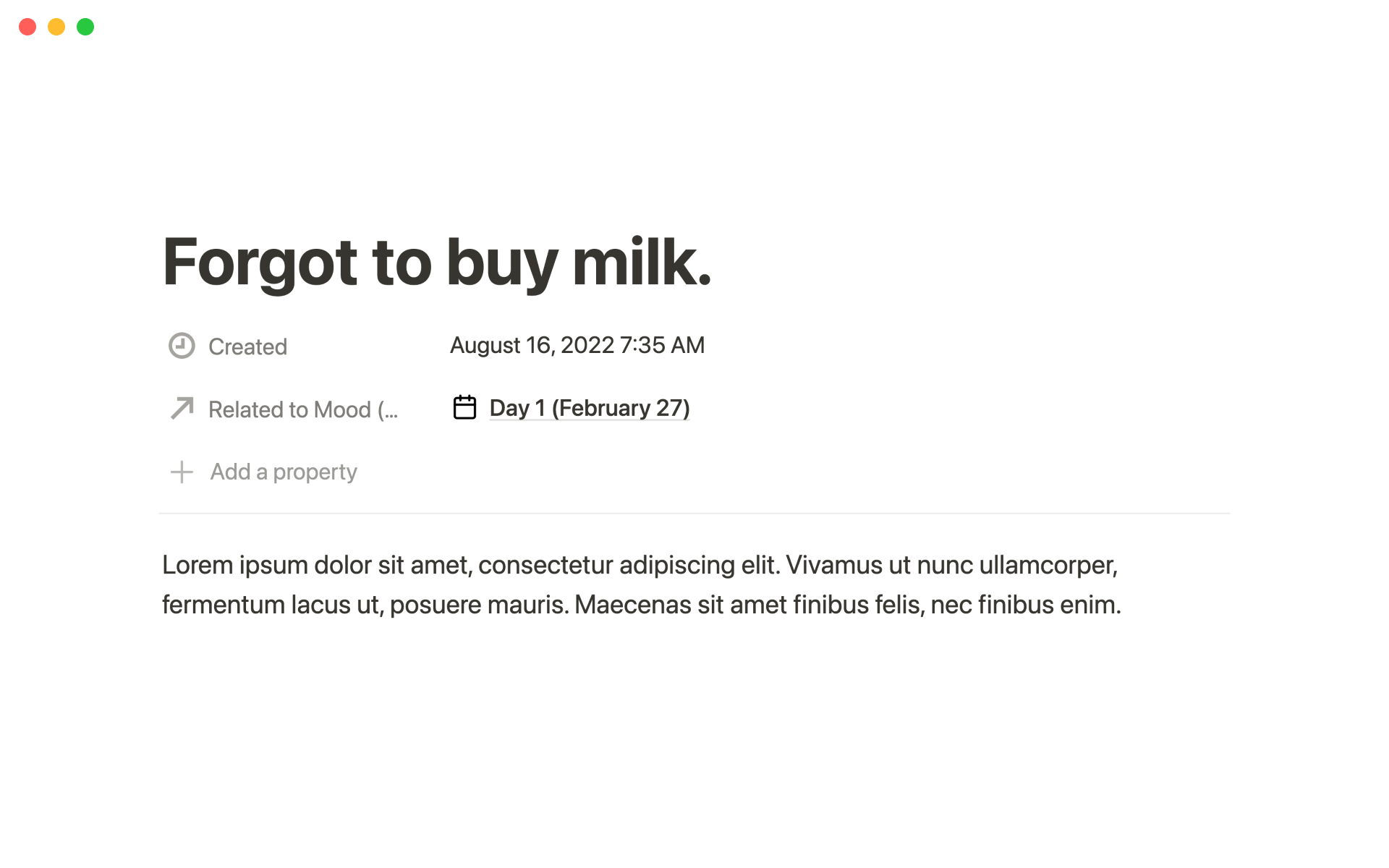1389x868 pixels.
Task: Click the word ullamcorper in the paragraph
Action: point(1048,565)
